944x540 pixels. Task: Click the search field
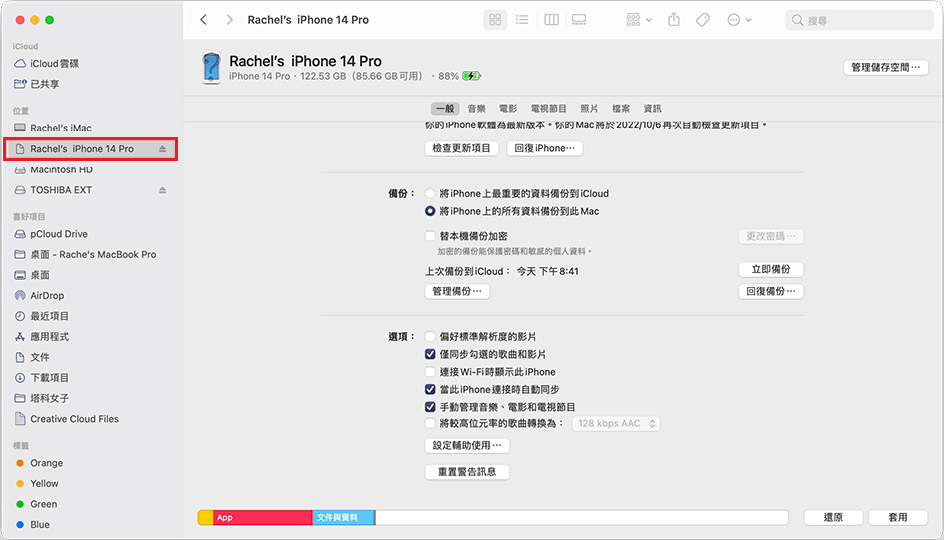(859, 20)
